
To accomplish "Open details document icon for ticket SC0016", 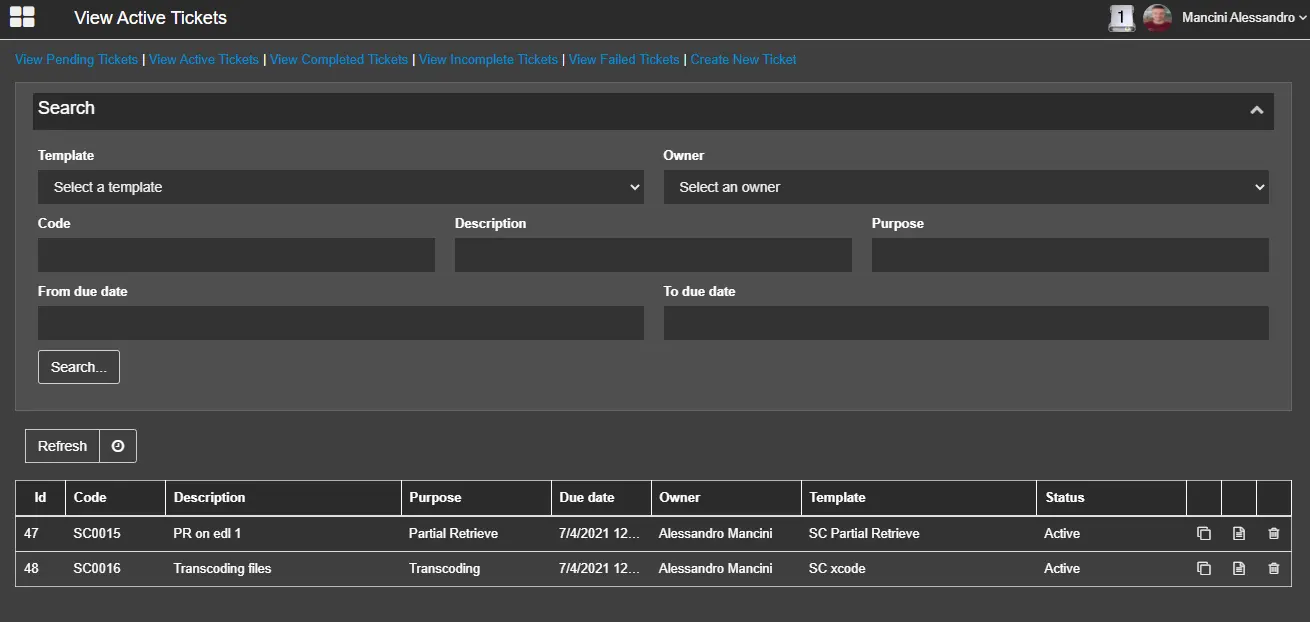I will pyautogui.click(x=1239, y=569).
